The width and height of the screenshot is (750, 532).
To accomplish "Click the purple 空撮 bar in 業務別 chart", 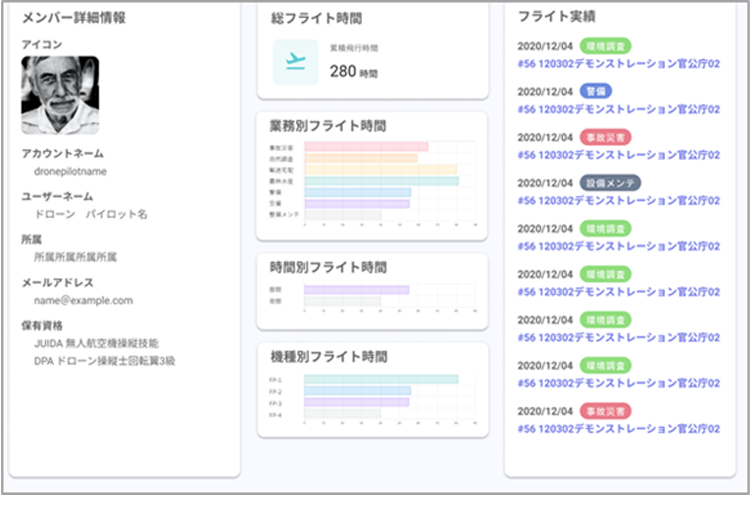I will [x=357, y=204].
